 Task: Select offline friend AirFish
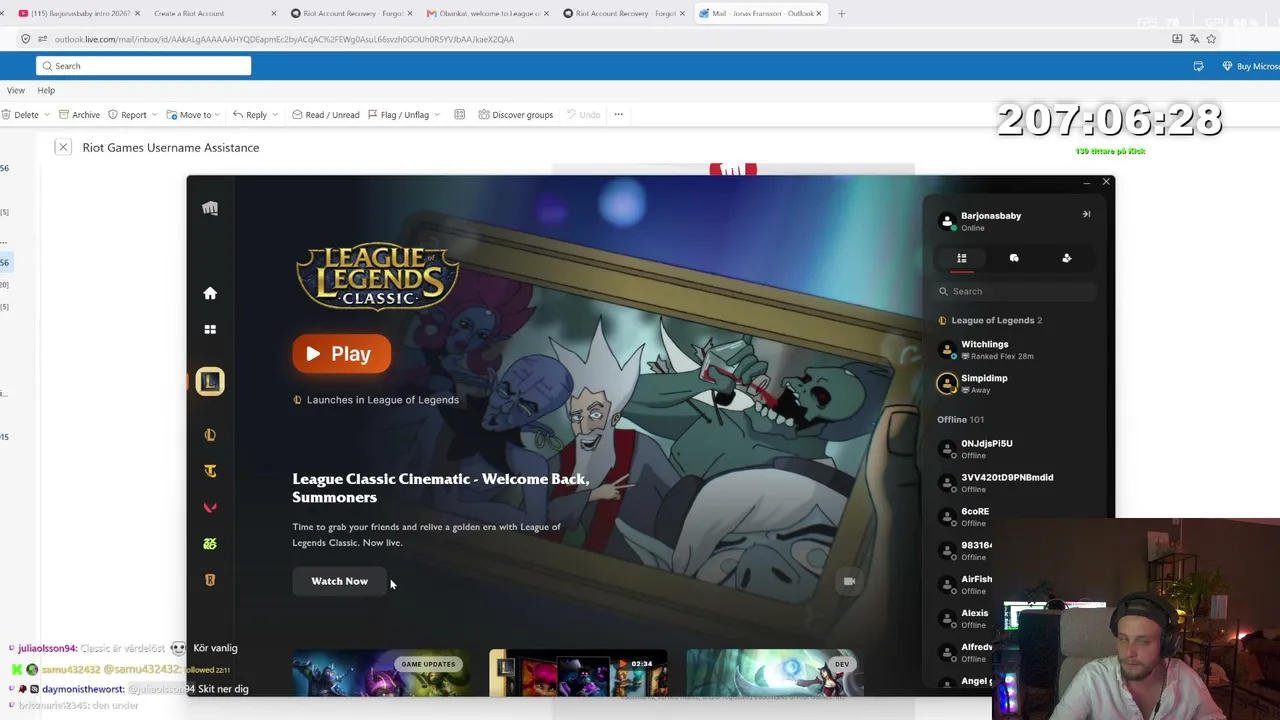coord(965,584)
